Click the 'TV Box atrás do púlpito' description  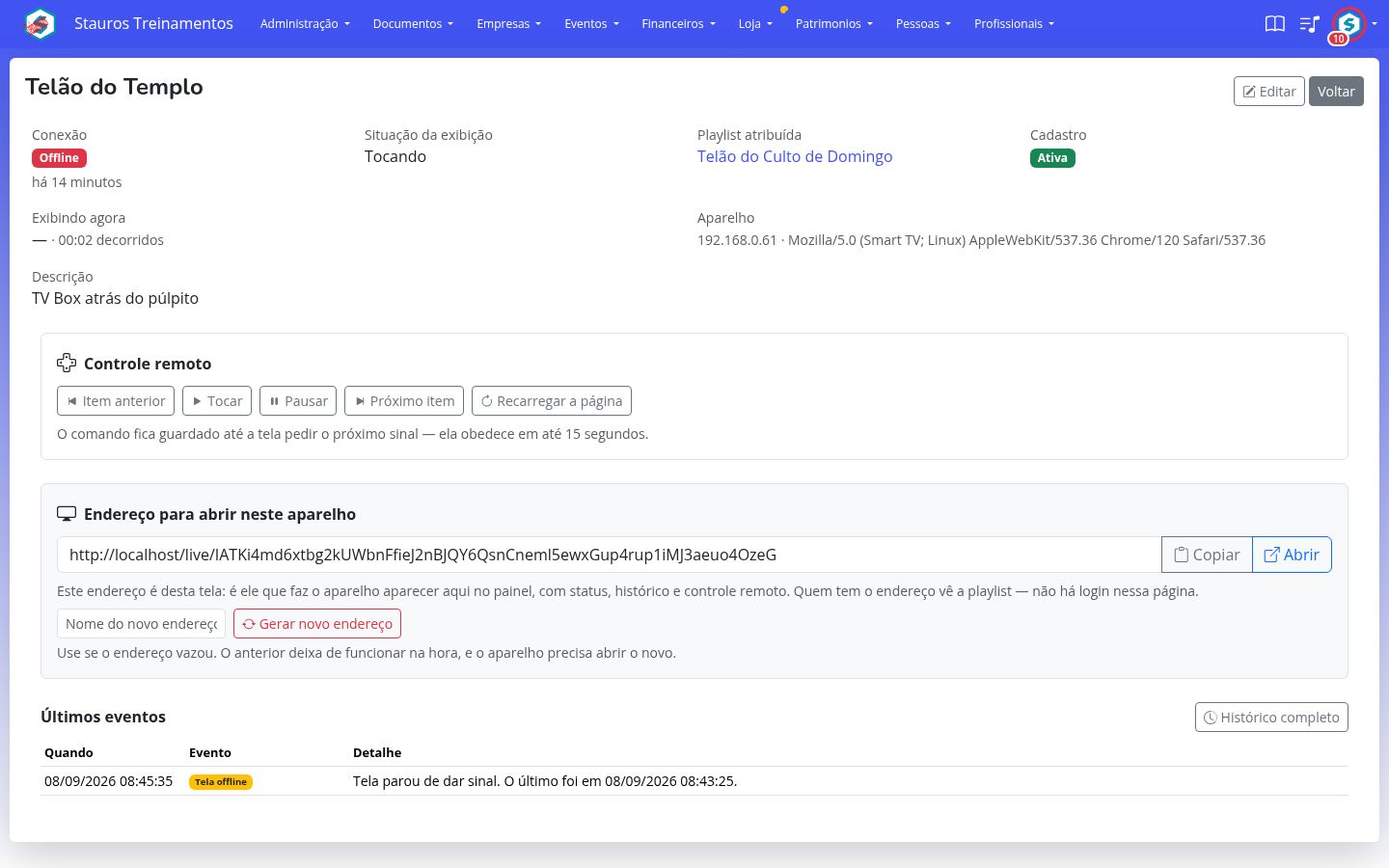pos(115,298)
